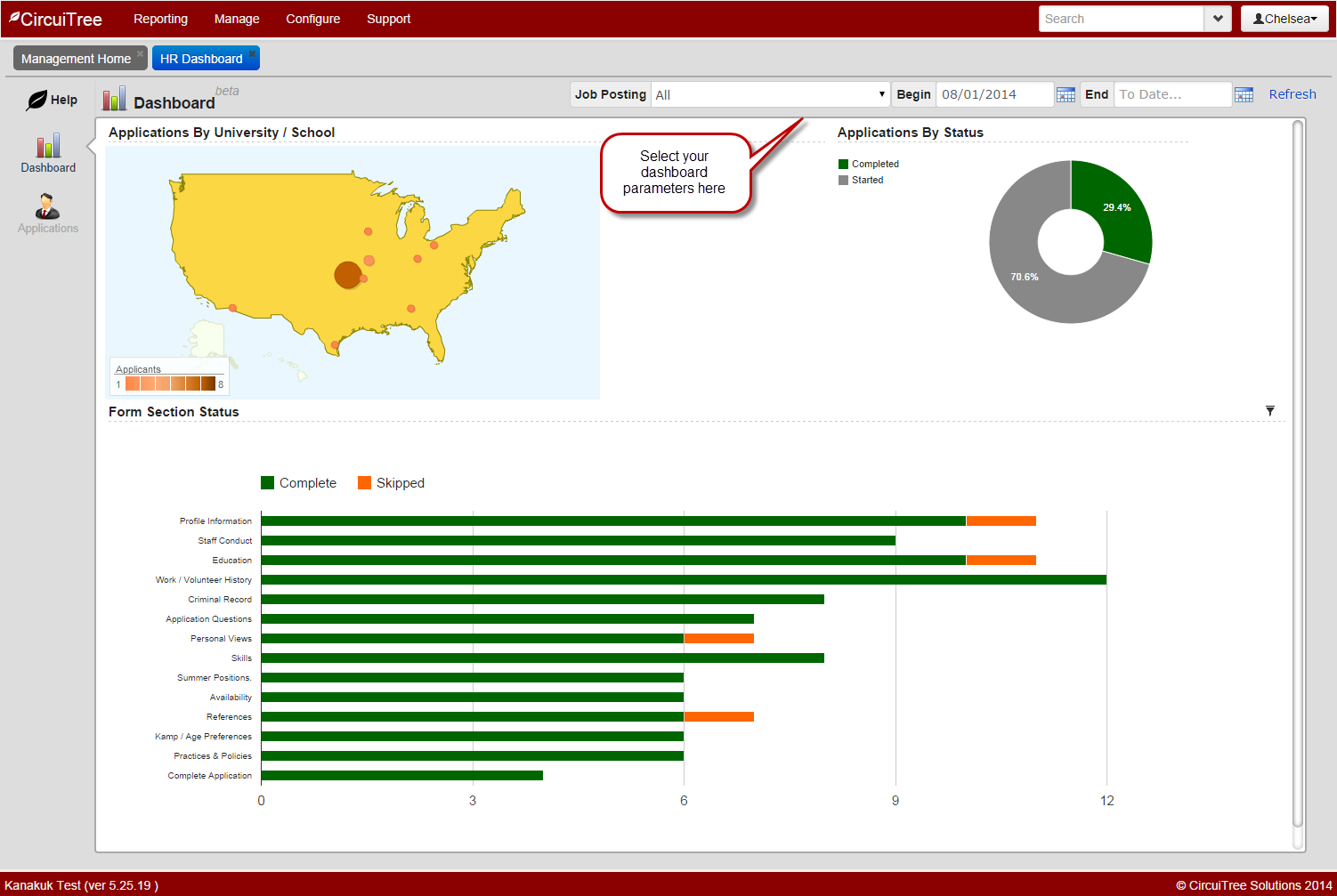Open the Reporting menu
Image resolution: width=1337 pixels, height=896 pixels.
coord(160,19)
